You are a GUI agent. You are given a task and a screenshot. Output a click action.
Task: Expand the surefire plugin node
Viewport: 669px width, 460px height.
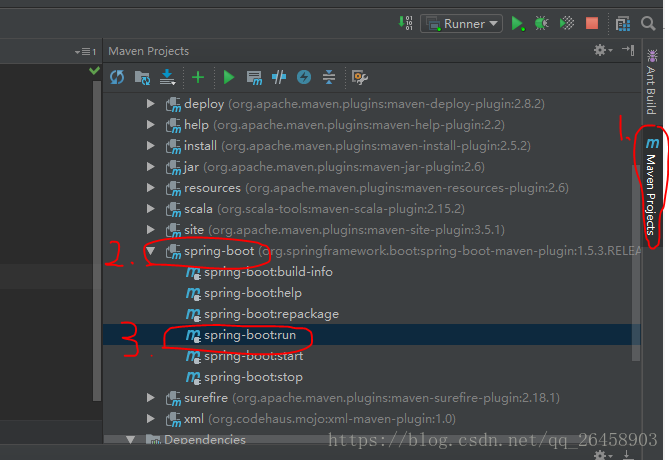pos(150,398)
